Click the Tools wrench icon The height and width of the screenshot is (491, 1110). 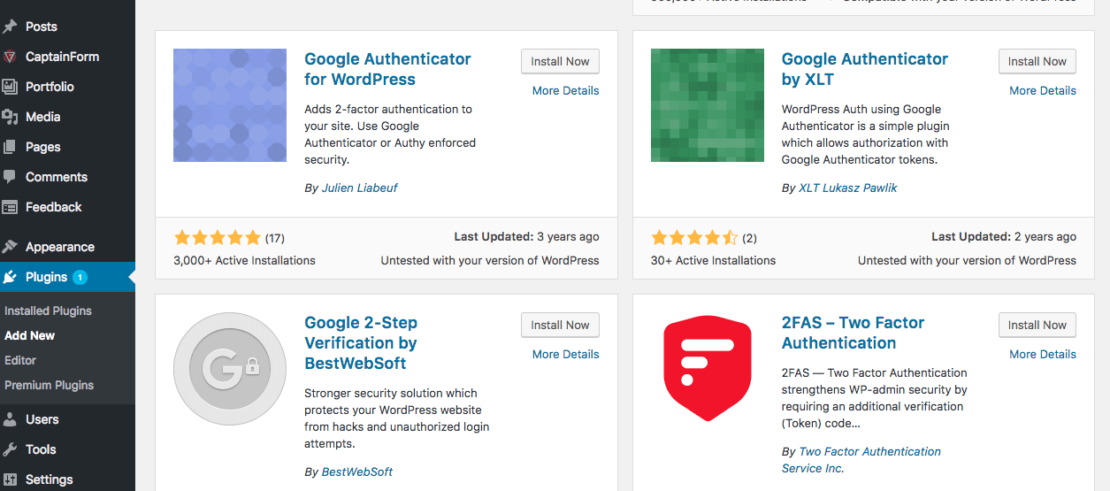pos(9,449)
